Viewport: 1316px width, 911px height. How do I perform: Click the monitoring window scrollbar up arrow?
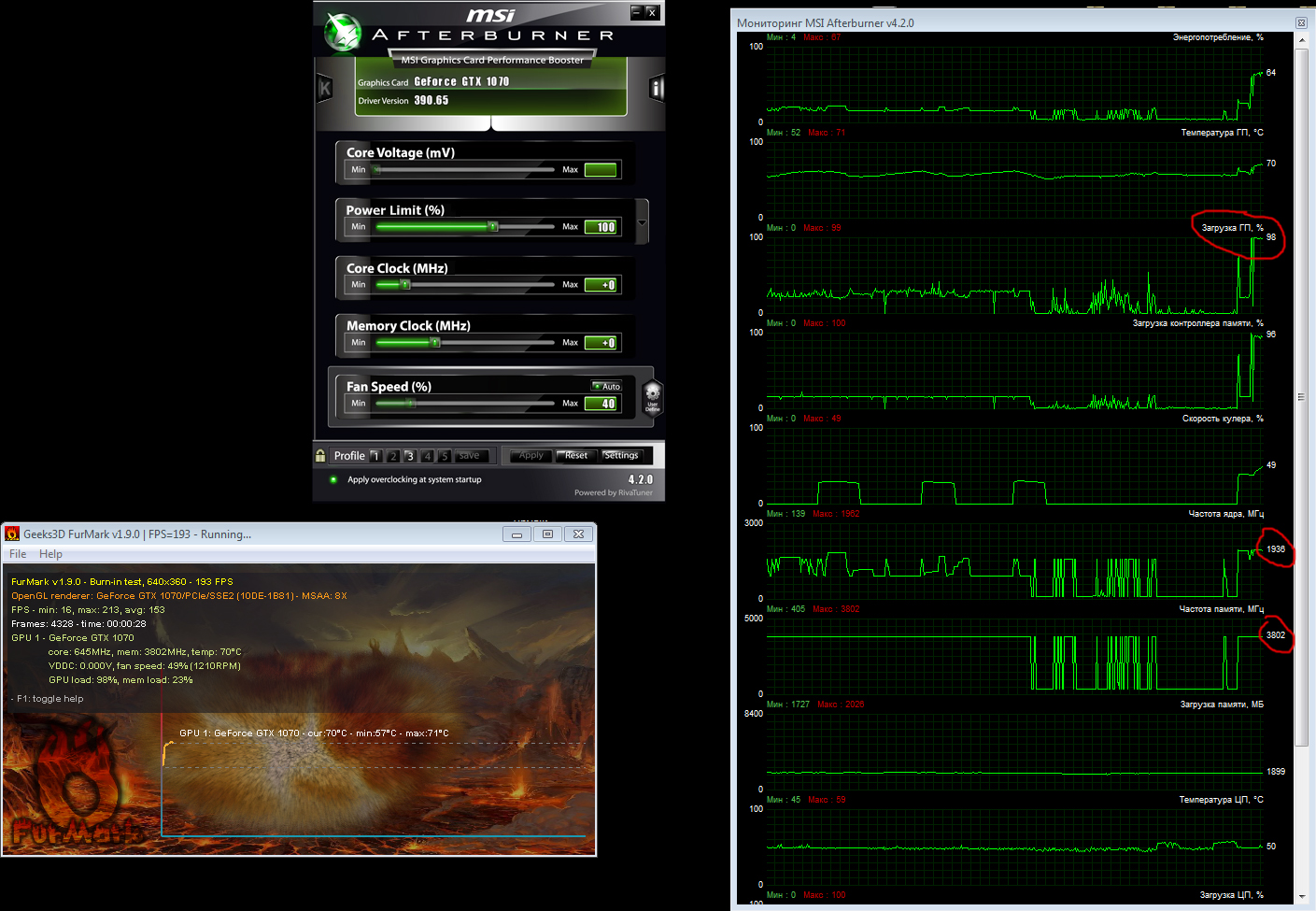coord(1302,40)
